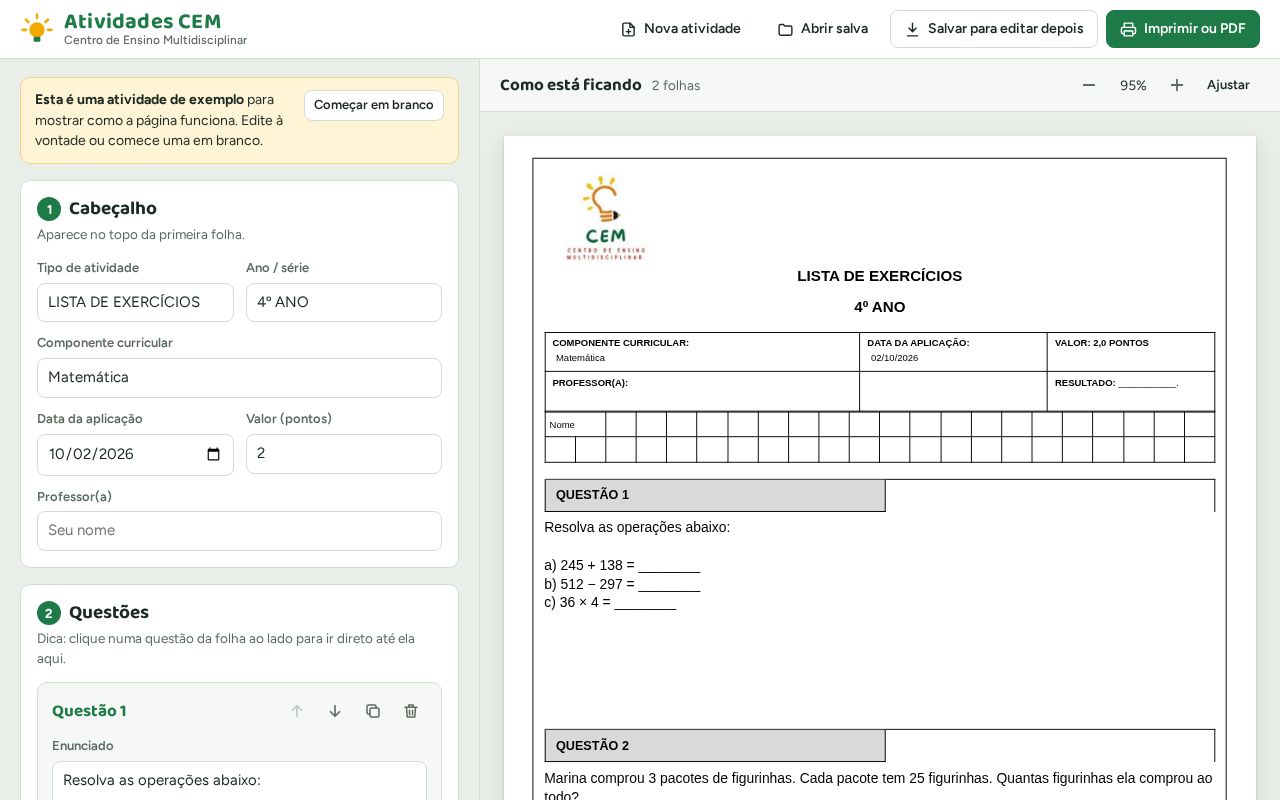Click the Cabeçalho section heading

pos(112,209)
